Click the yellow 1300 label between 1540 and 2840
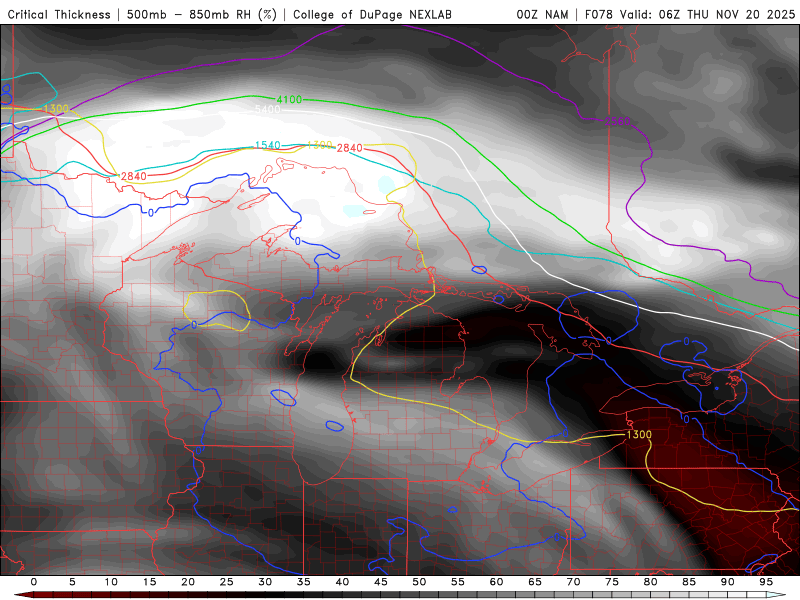The image size is (800, 600). click(319, 145)
